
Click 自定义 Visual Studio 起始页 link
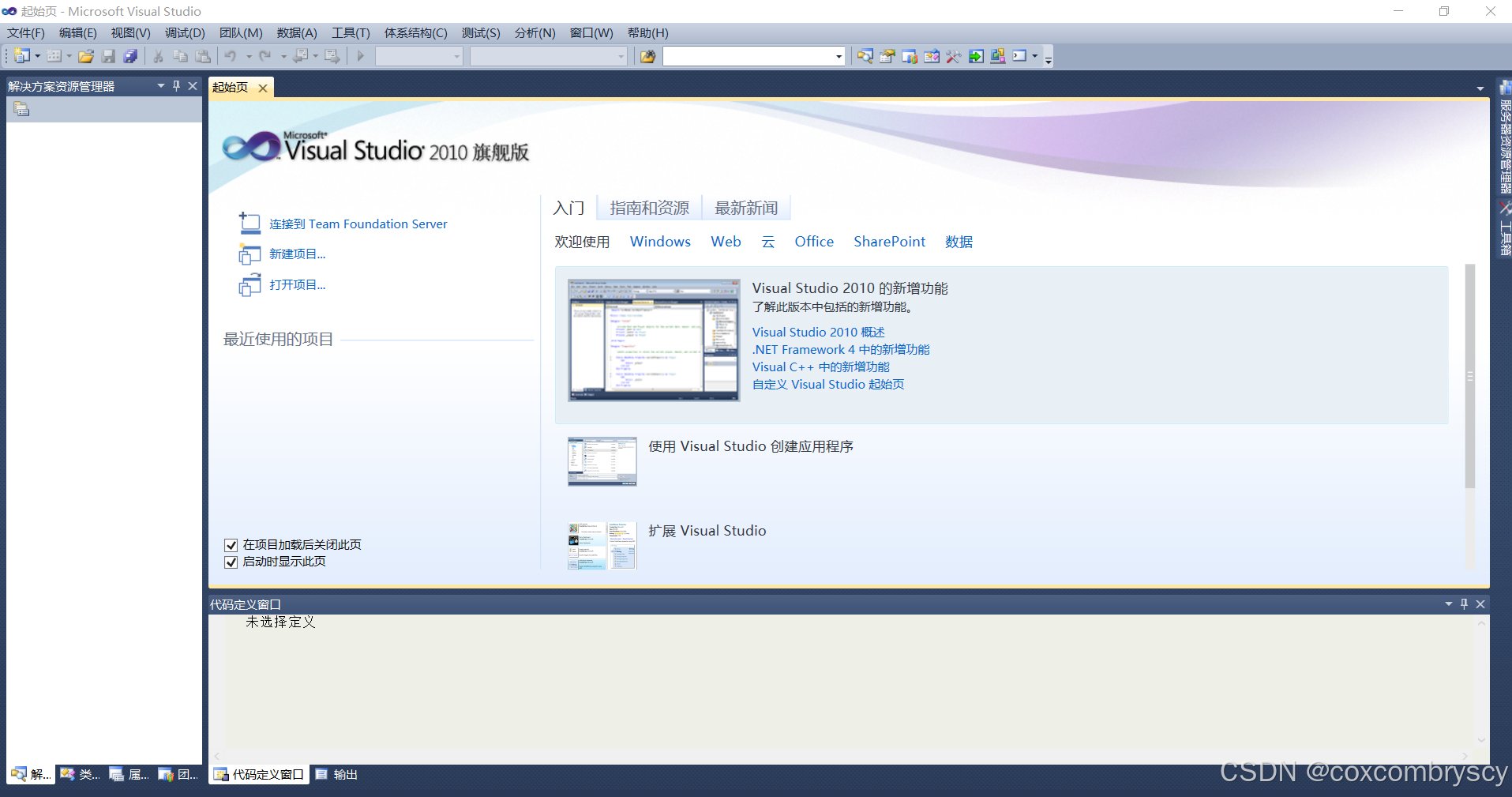(828, 385)
